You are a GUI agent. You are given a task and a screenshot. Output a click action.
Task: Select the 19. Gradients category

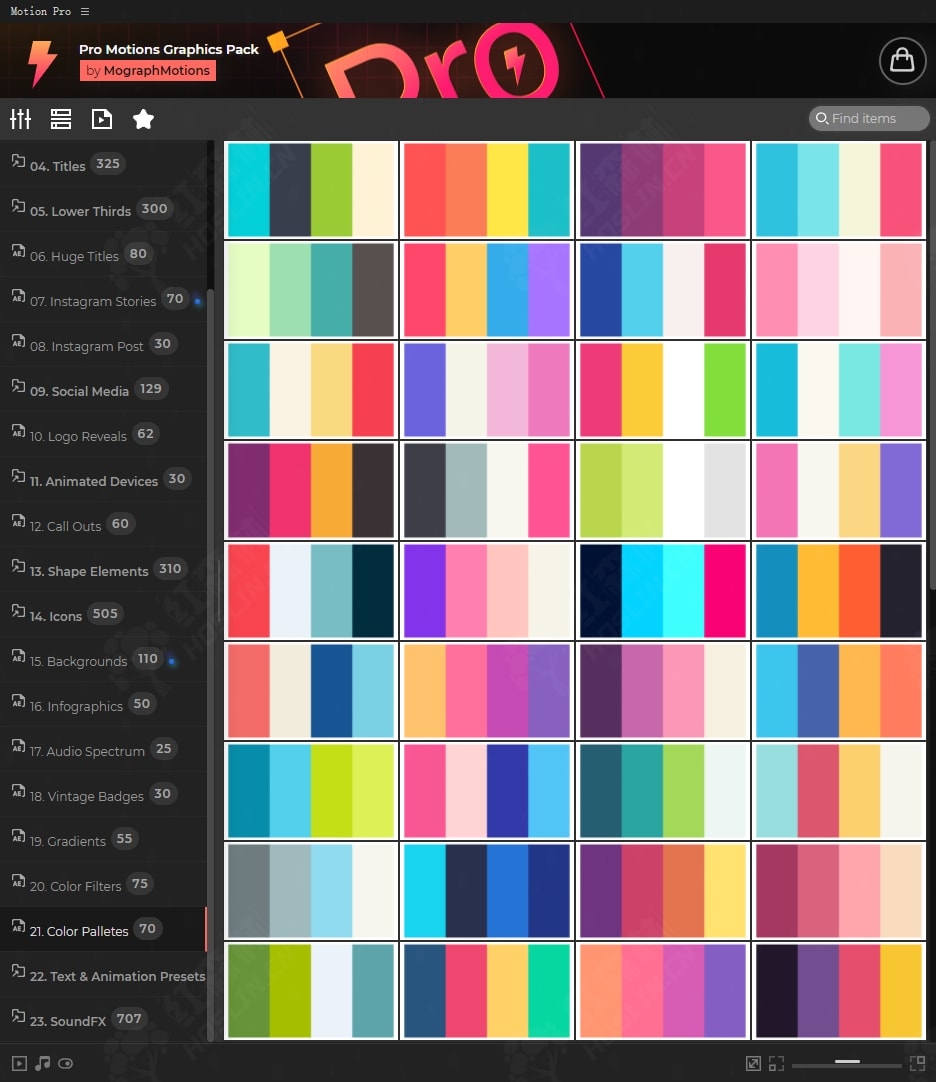[104, 839]
